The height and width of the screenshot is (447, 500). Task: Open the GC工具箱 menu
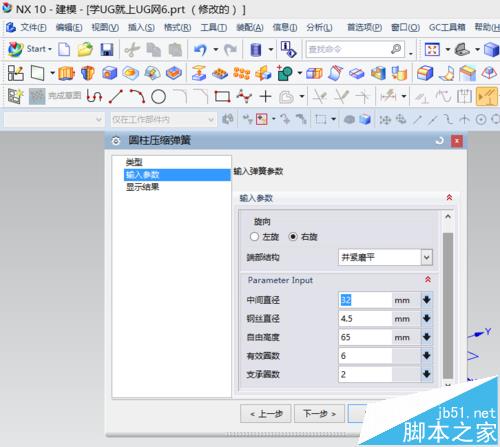[447, 27]
